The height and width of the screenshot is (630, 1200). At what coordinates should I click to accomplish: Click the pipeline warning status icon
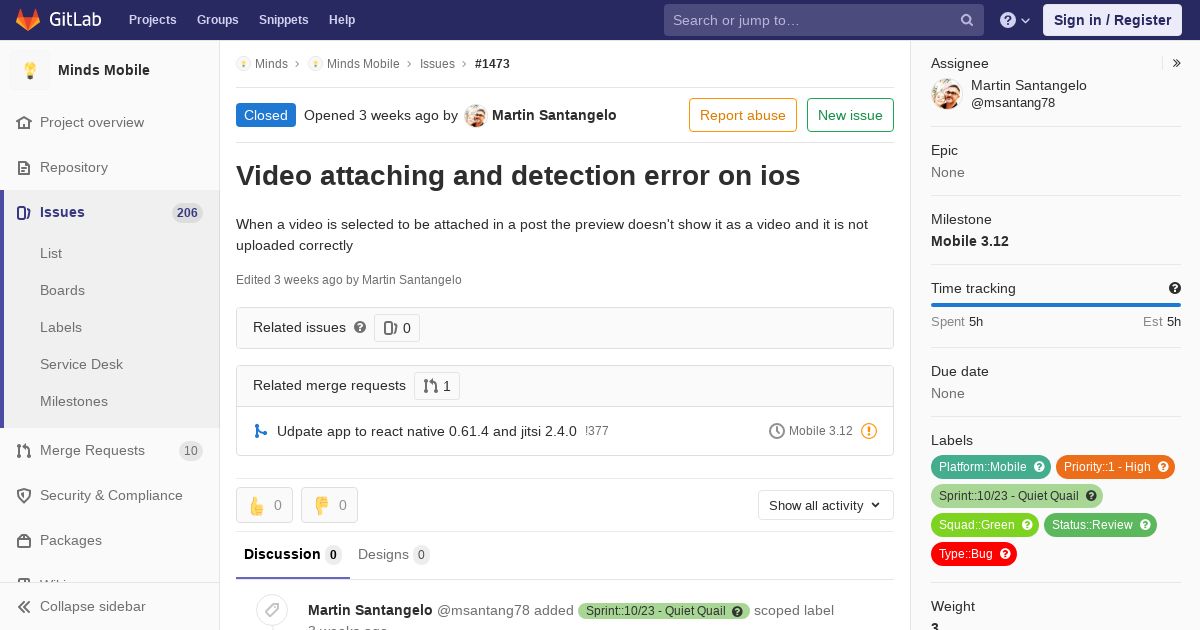(x=869, y=431)
